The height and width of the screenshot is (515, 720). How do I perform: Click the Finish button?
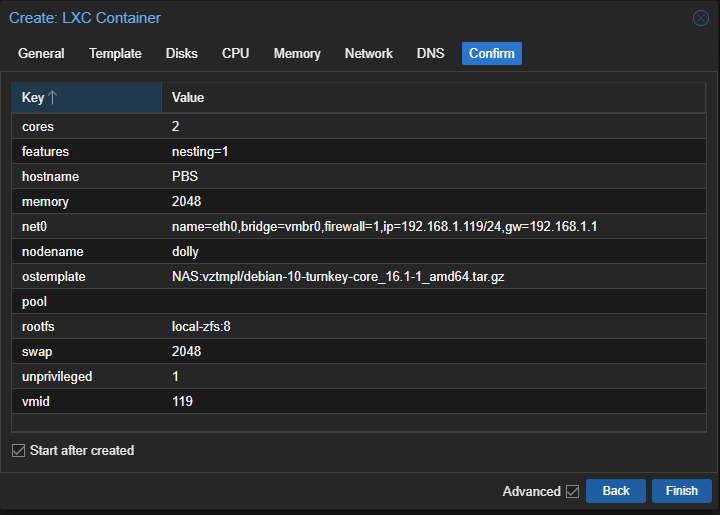coord(682,491)
